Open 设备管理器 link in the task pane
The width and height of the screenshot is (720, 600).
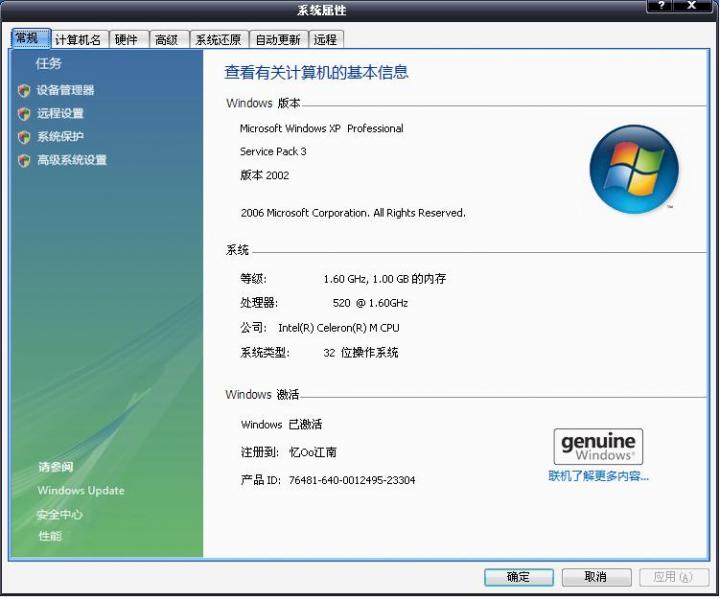coord(66,90)
